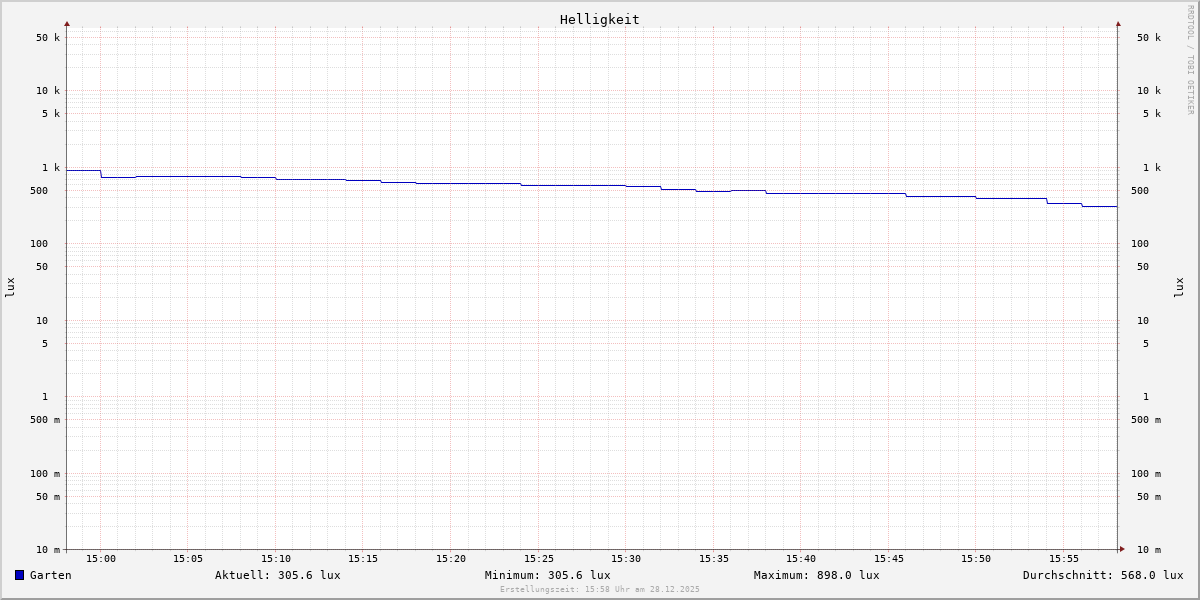Click the RRDTOOL / TOBI OETIKER watermark
Screen dimensions: 1200x600
pyautogui.click(x=1190, y=59)
